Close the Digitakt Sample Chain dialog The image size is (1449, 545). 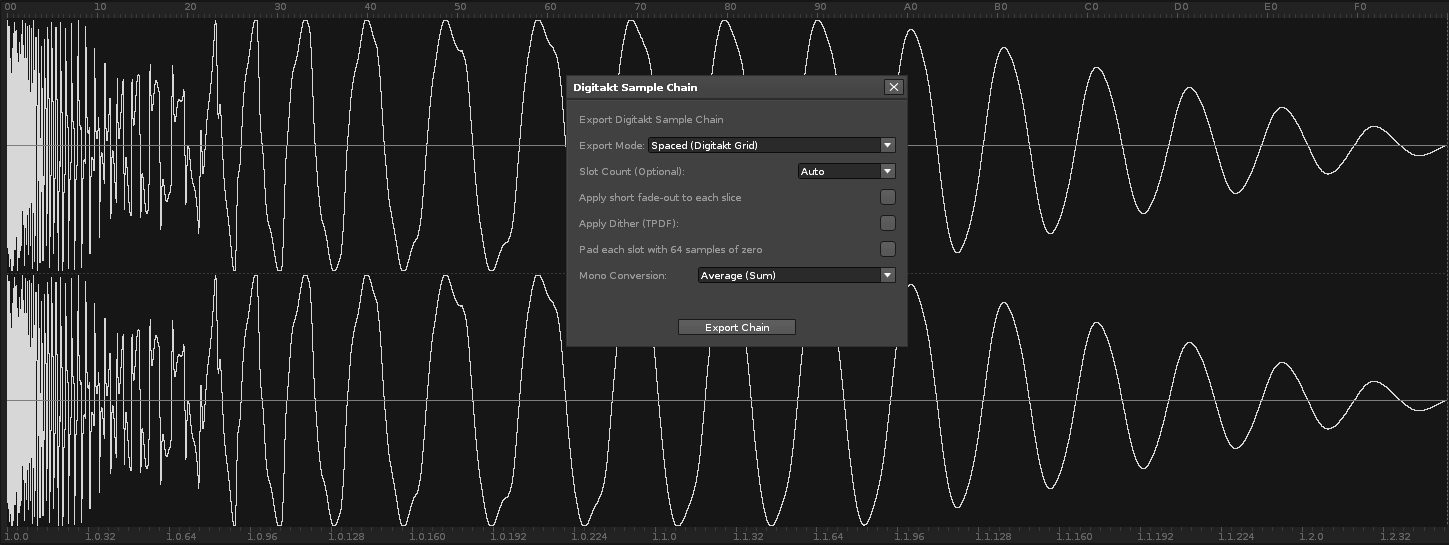pyautogui.click(x=893, y=87)
